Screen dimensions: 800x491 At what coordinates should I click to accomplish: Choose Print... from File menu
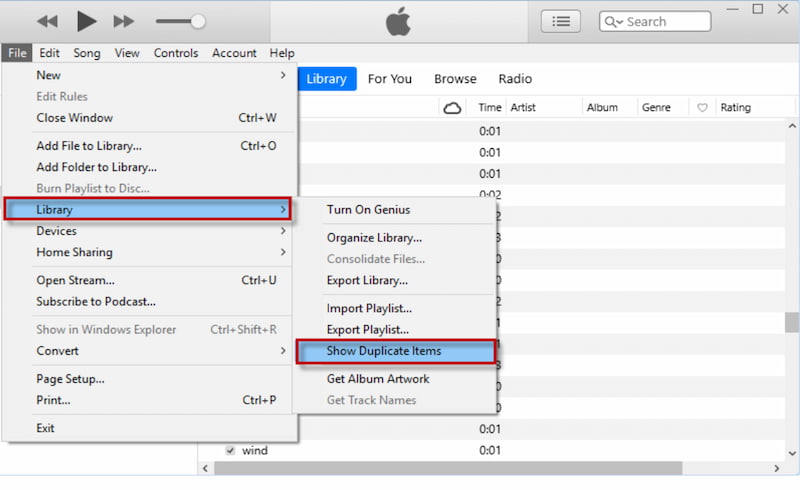pyautogui.click(x=148, y=400)
